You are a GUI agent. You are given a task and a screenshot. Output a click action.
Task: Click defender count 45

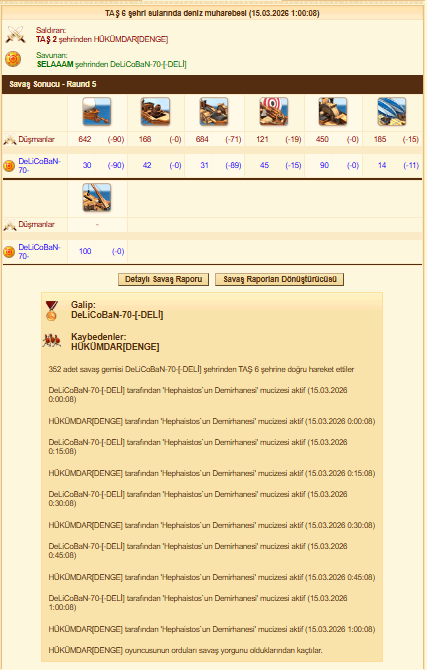[x=265, y=165]
